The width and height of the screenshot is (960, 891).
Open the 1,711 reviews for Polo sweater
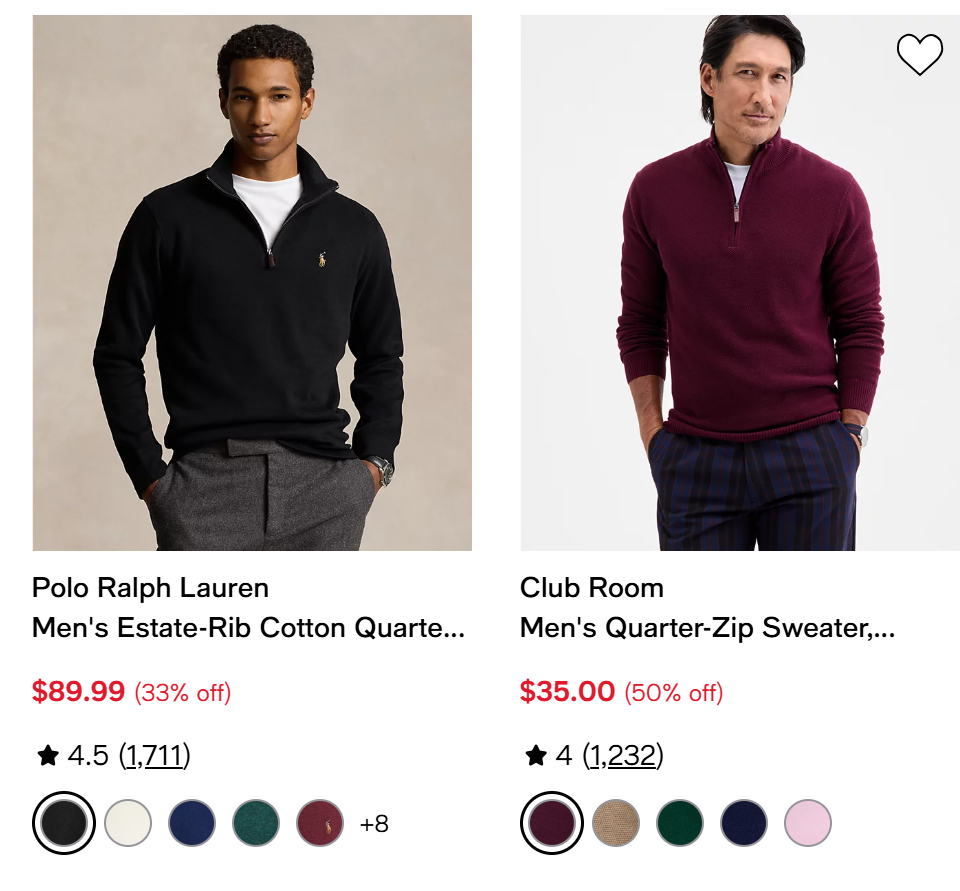tap(154, 756)
